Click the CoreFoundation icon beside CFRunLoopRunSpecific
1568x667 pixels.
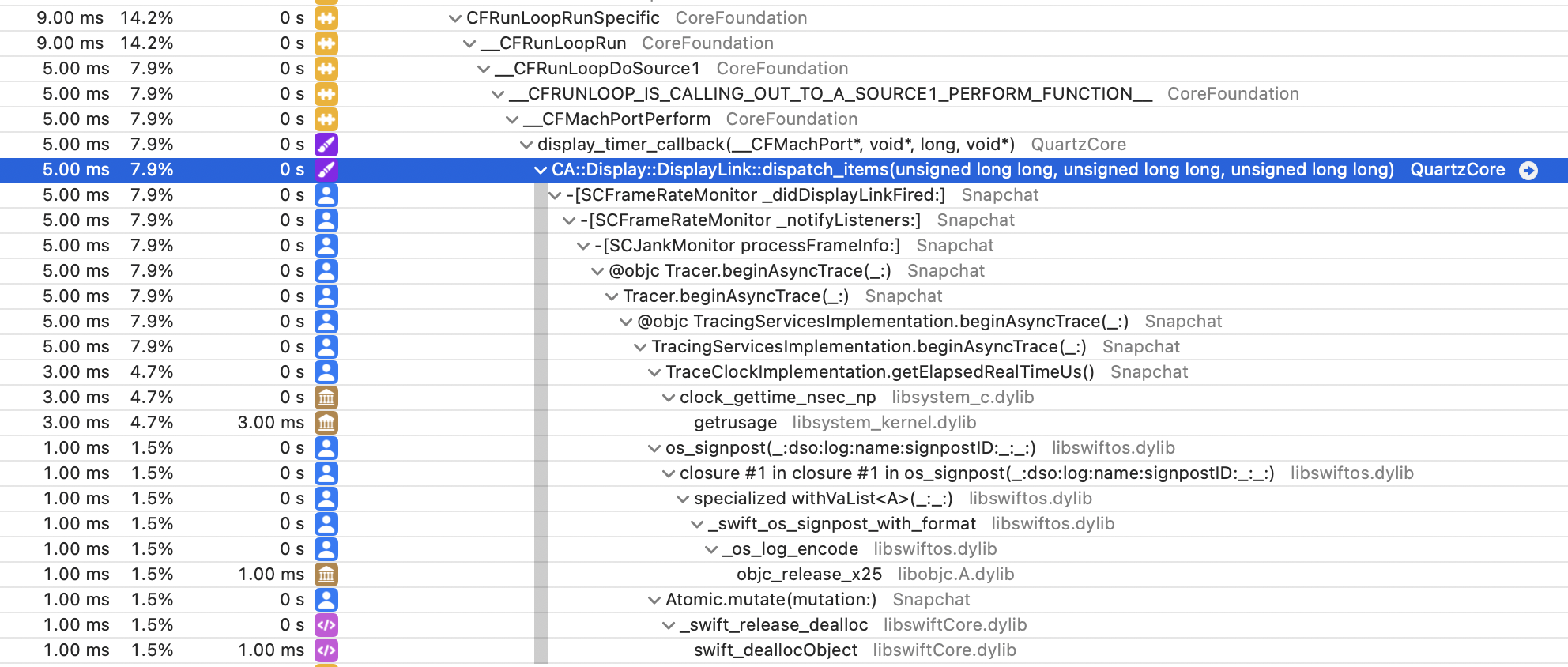coord(326,18)
